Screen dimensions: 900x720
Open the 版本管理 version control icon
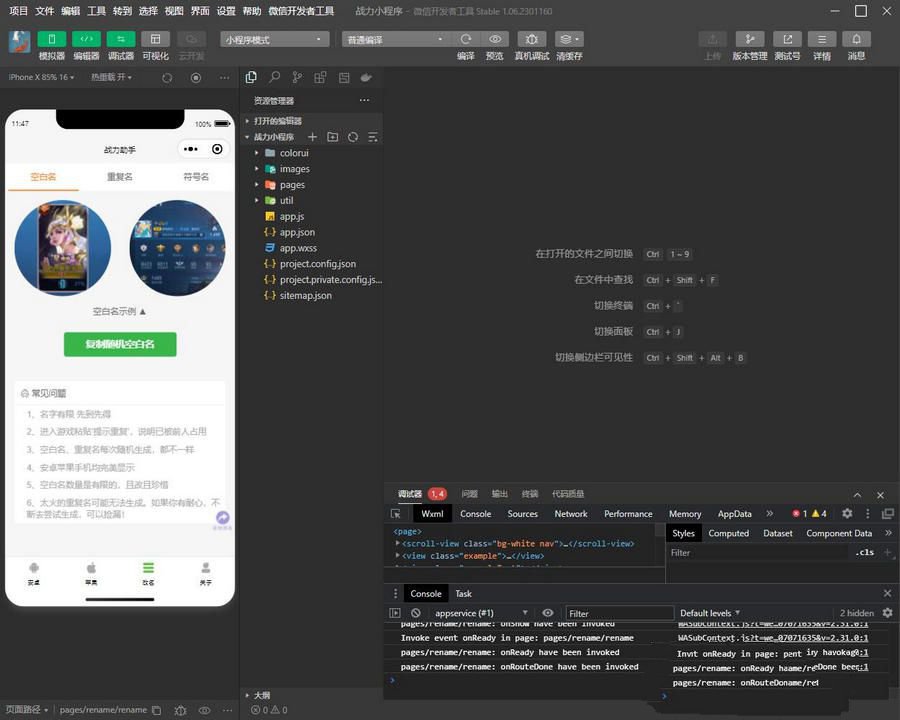tap(749, 39)
